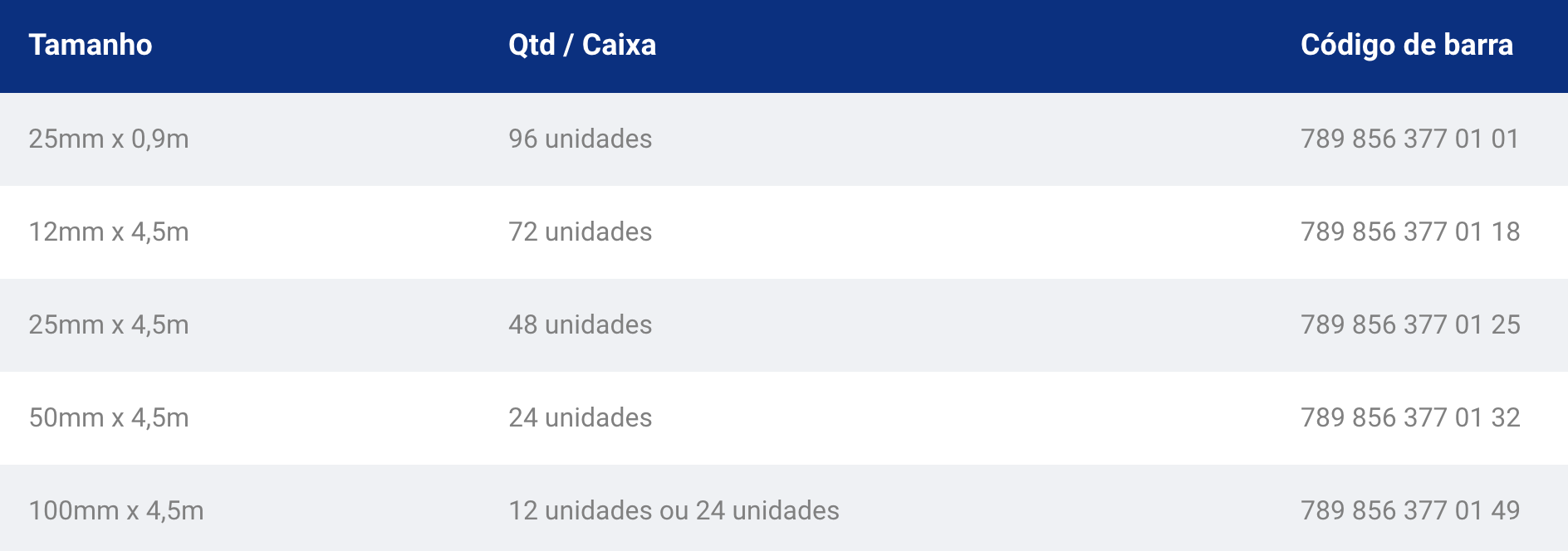This screenshot has width=1568, height=551.
Task: Click the 96 unidades quantity cell
Action: (x=581, y=139)
